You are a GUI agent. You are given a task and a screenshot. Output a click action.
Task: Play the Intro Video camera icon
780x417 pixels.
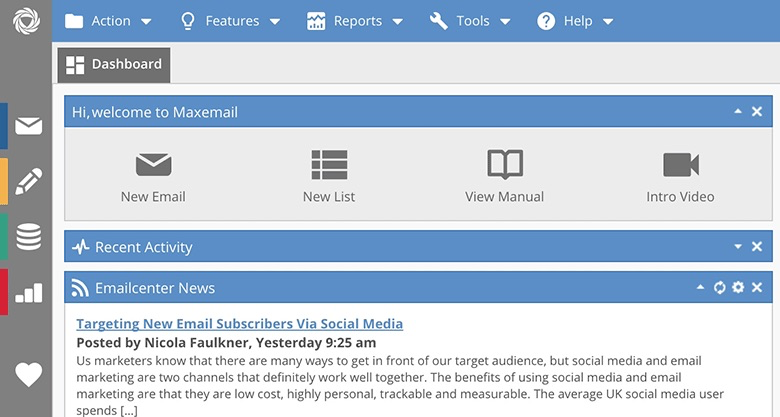[680, 164]
